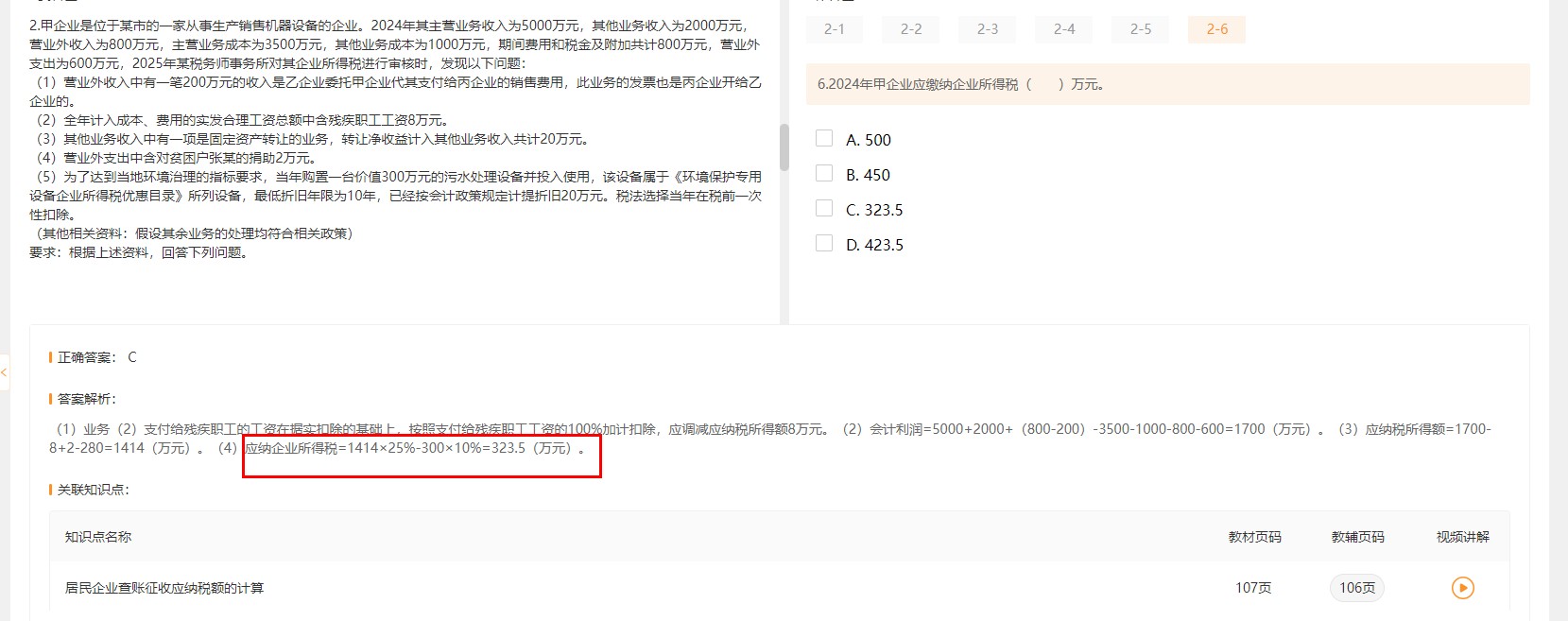Click the 107页 textbook page number
Screen dimensions: 1568x621
click(x=1253, y=588)
